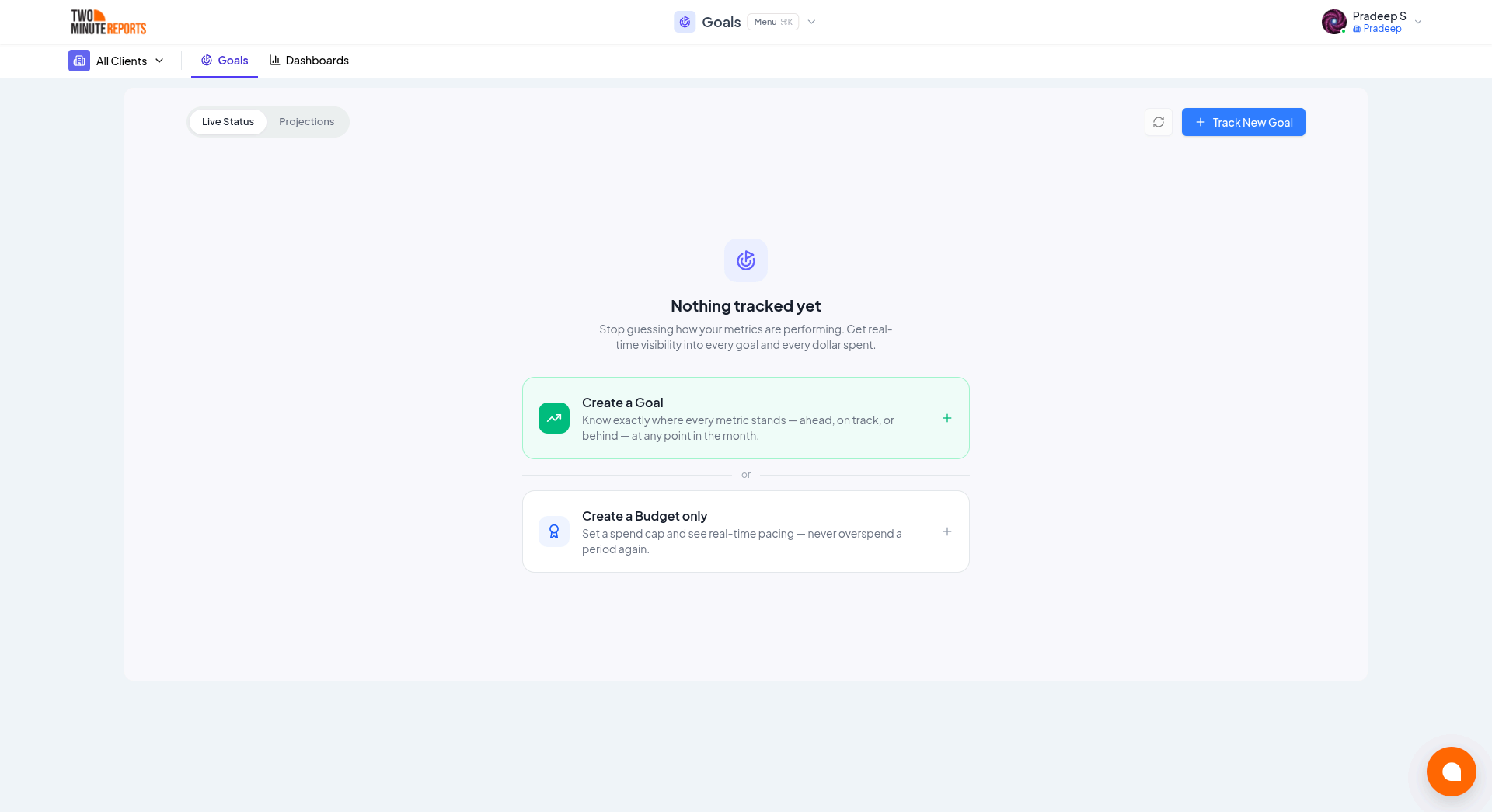Click the Goals tab target icon
Screen dimensions: 1492x812
(x=207, y=60)
